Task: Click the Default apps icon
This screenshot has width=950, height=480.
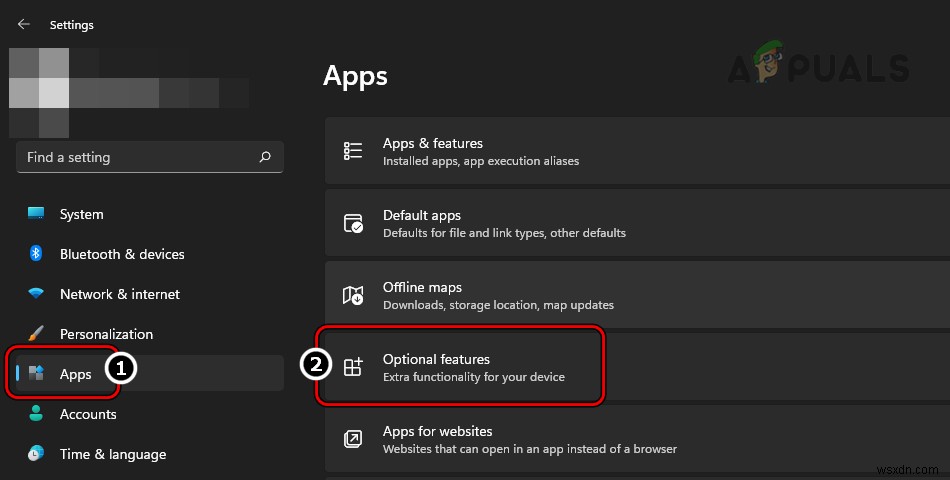Action: [x=353, y=223]
